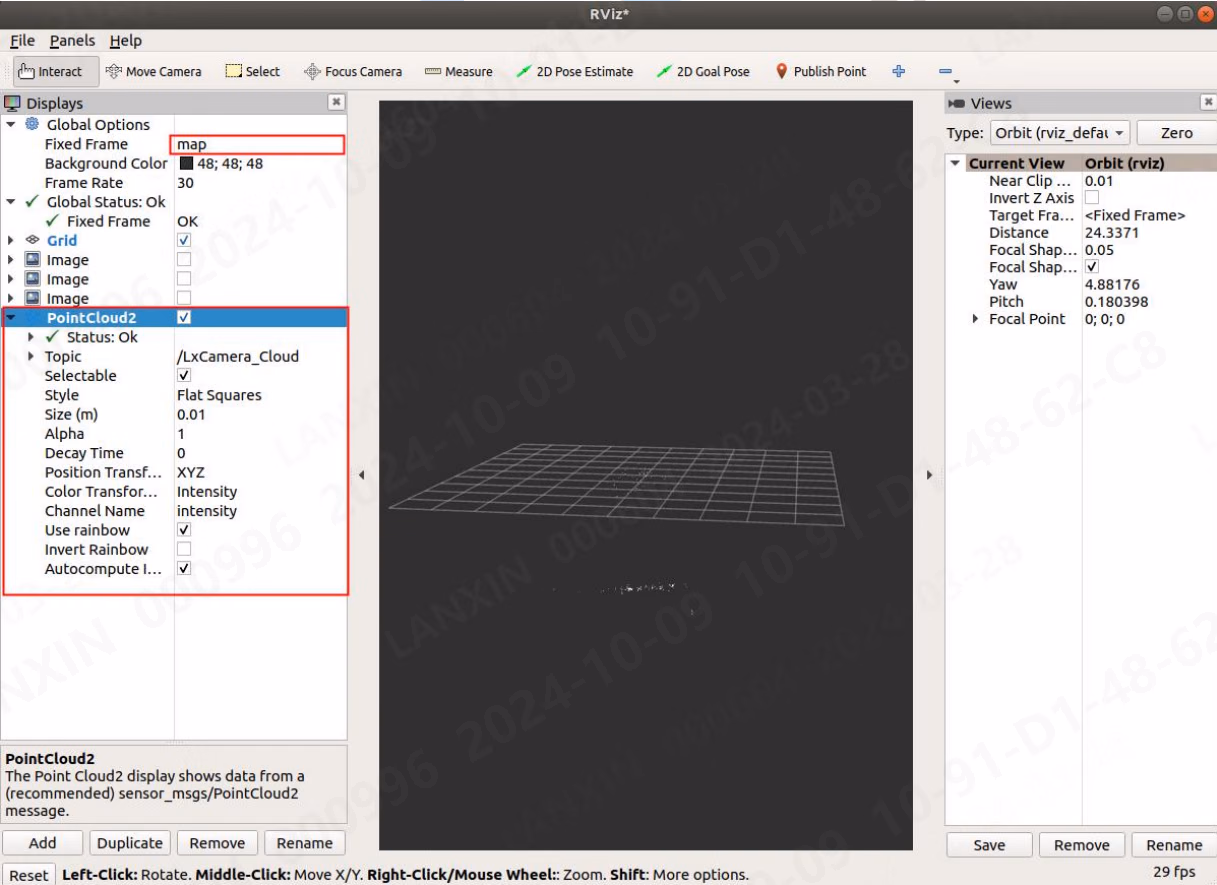The height and width of the screenshot is (885, 1217).
Task: Click Remove in the Displays panel
Action: (x=217, y=843)
